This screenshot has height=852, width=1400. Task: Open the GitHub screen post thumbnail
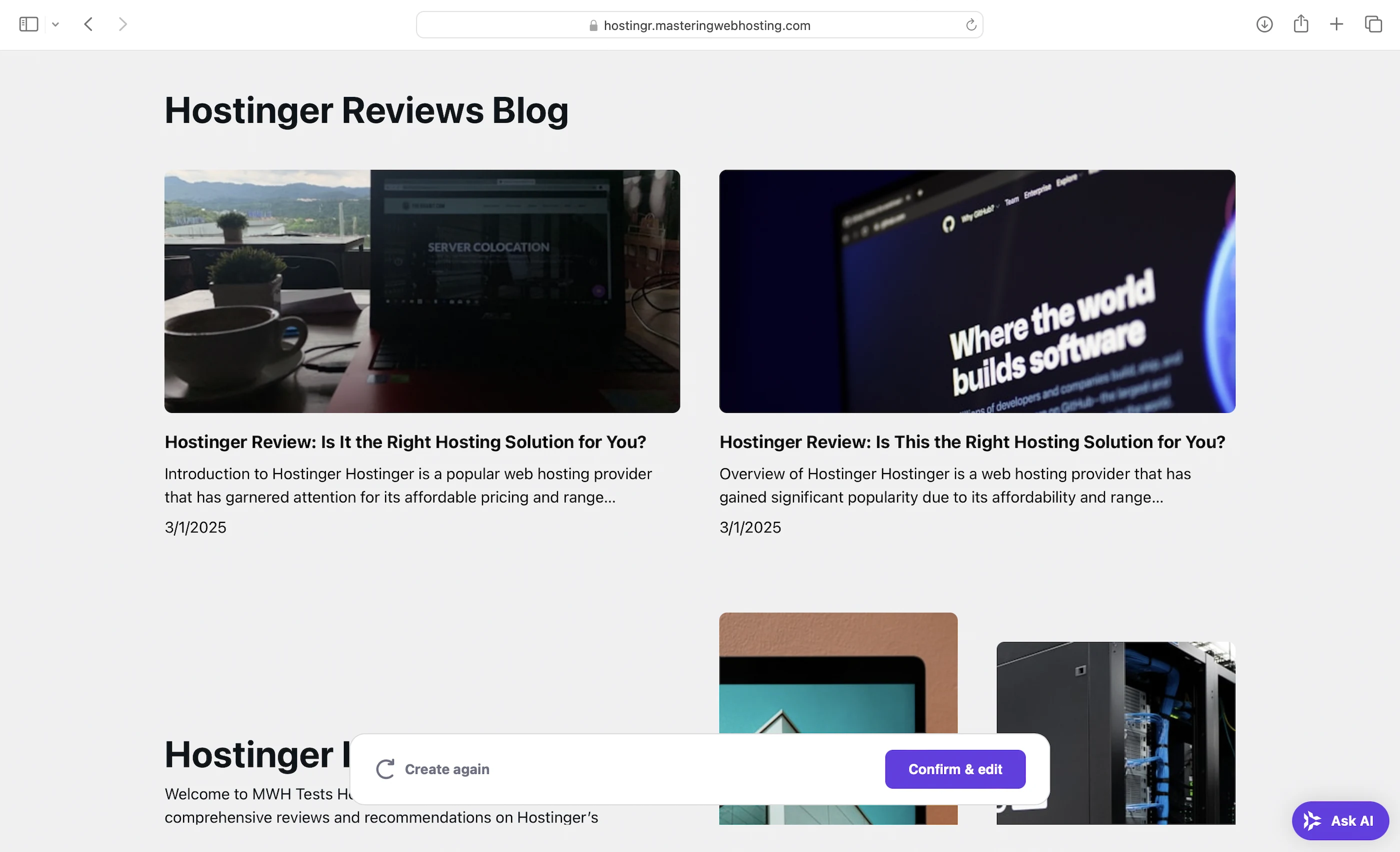pos(976,291)
